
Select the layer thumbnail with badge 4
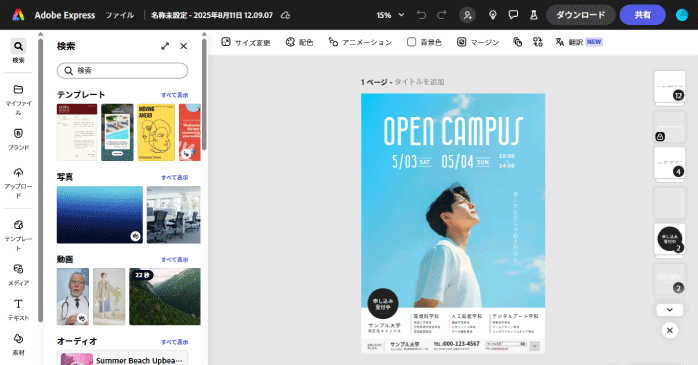pyautogui.click(x=670, y=163)
